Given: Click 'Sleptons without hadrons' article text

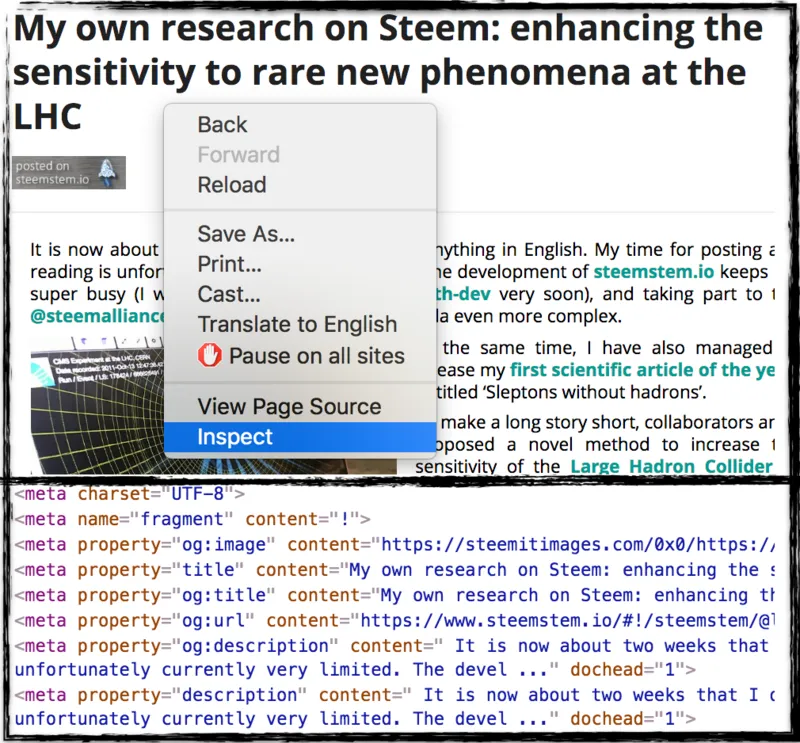Looking at the screenshot, I should point(593,392).
